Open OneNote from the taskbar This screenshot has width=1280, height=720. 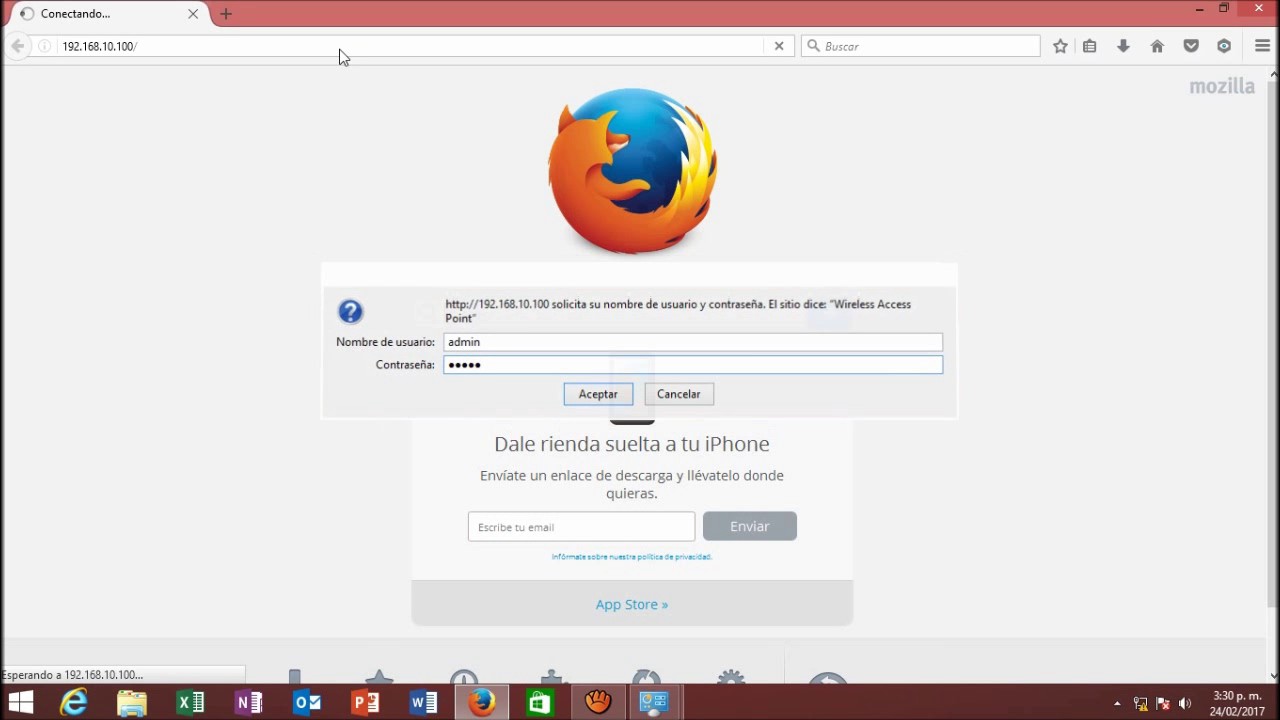pyautogui.click(x=248, y=703)
